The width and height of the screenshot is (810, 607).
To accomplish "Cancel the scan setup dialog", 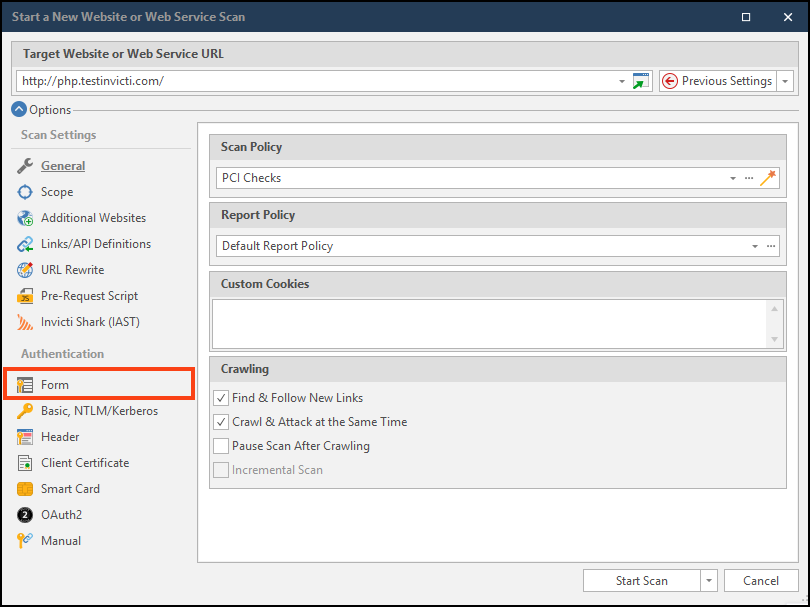I will click(760, 580).
